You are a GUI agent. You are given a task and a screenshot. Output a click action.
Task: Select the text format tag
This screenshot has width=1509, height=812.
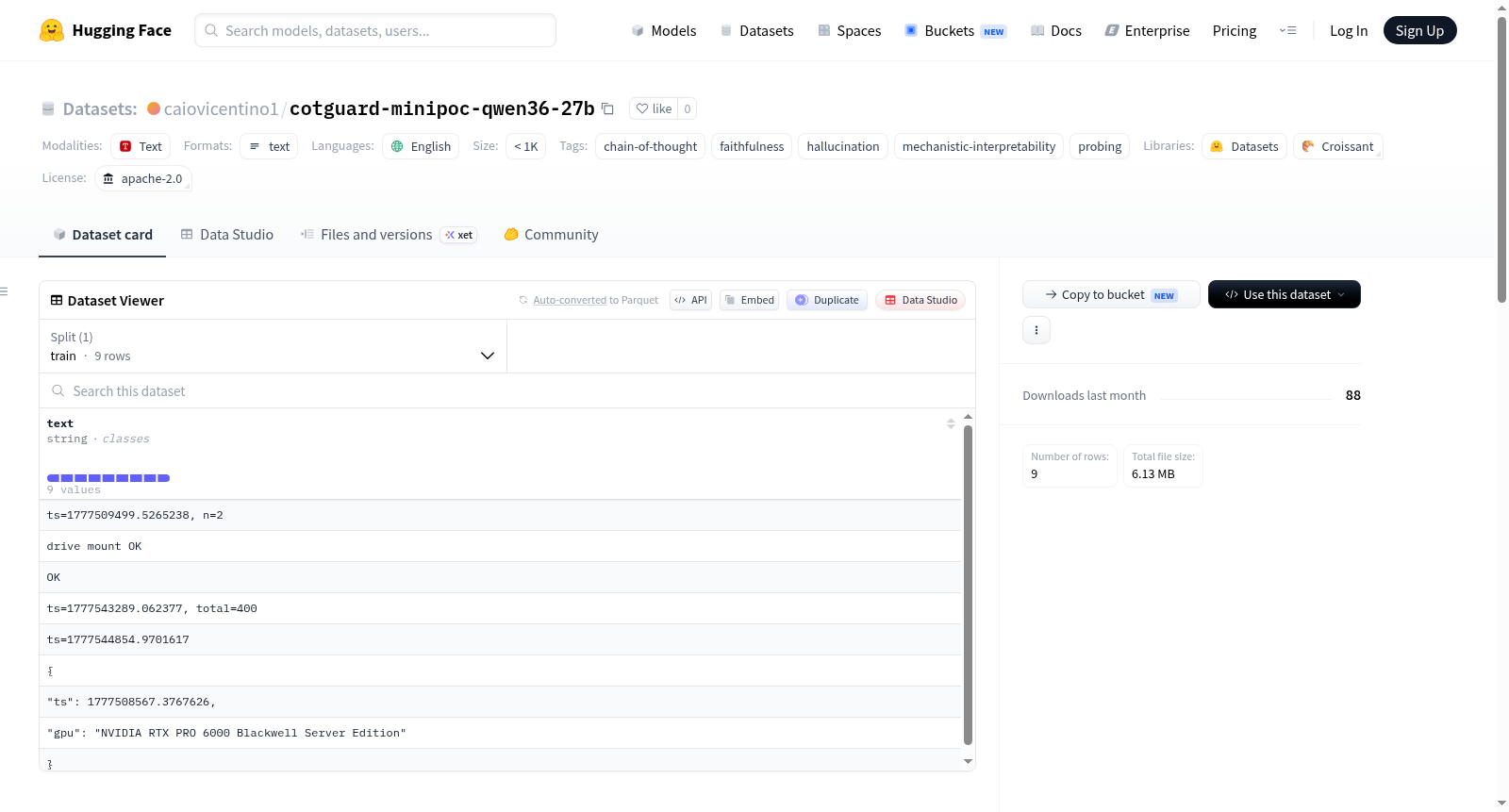coord(270,146)
